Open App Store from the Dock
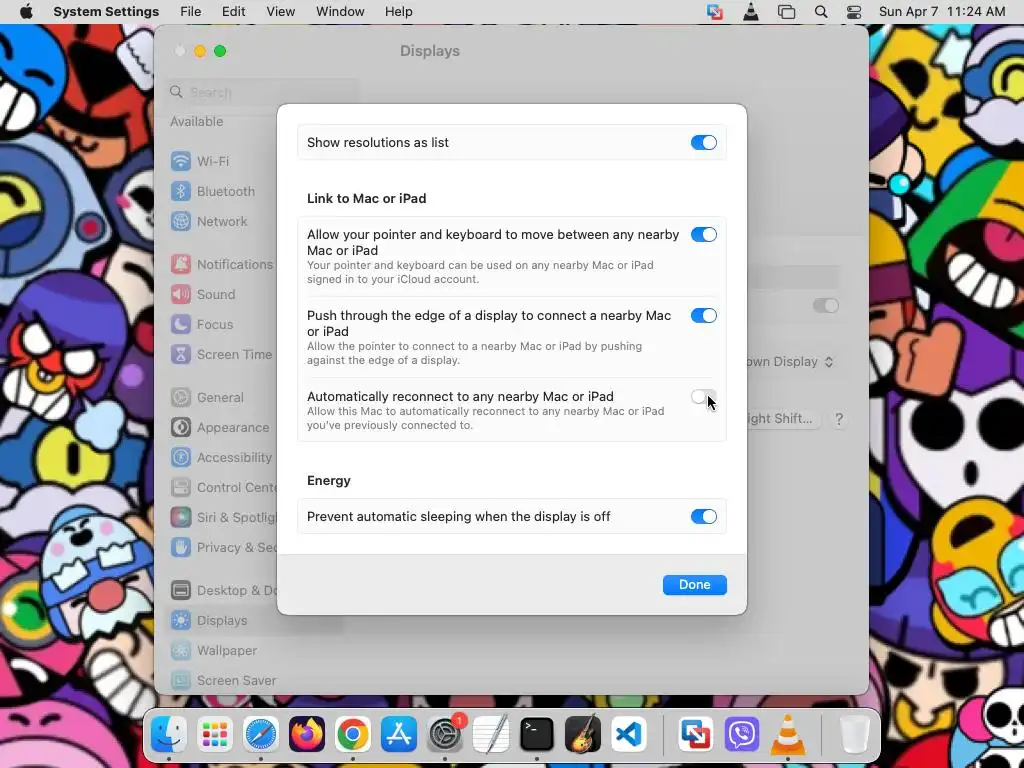Image resolution: width=1024 pixels, height=768 pixels. tap(398, 735)
